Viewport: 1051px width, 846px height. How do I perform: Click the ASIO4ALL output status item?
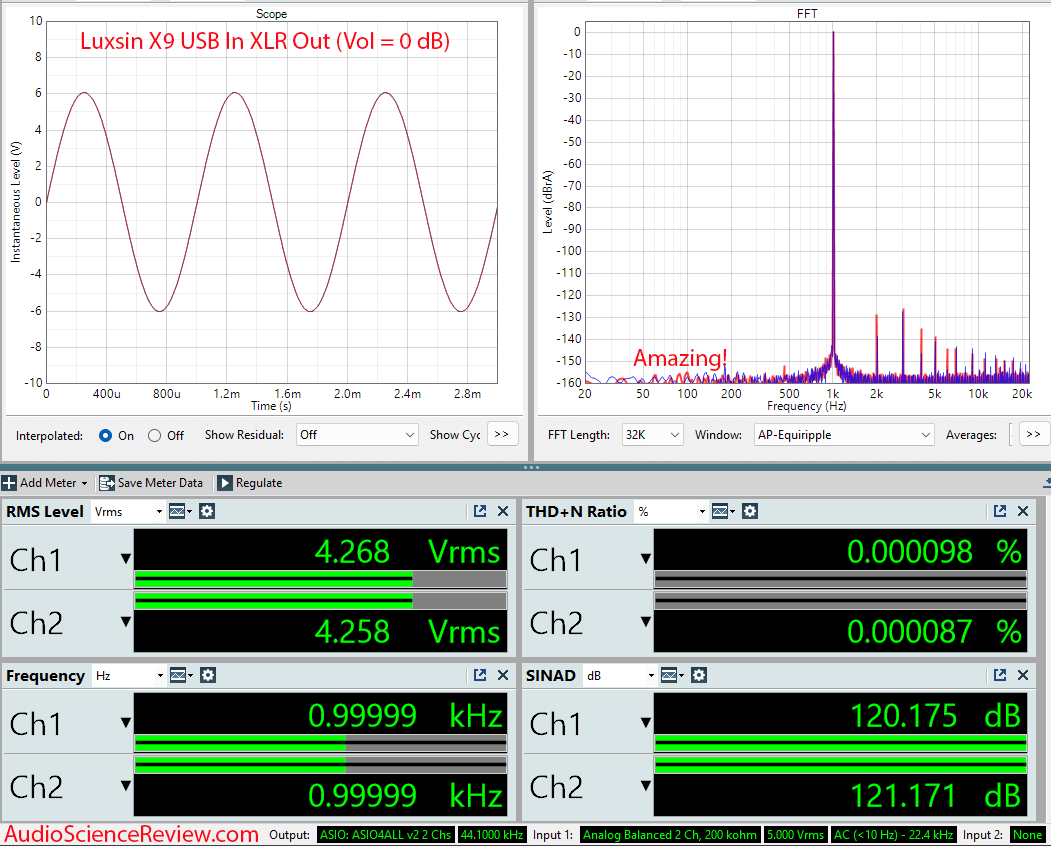(x=384, y=835)
